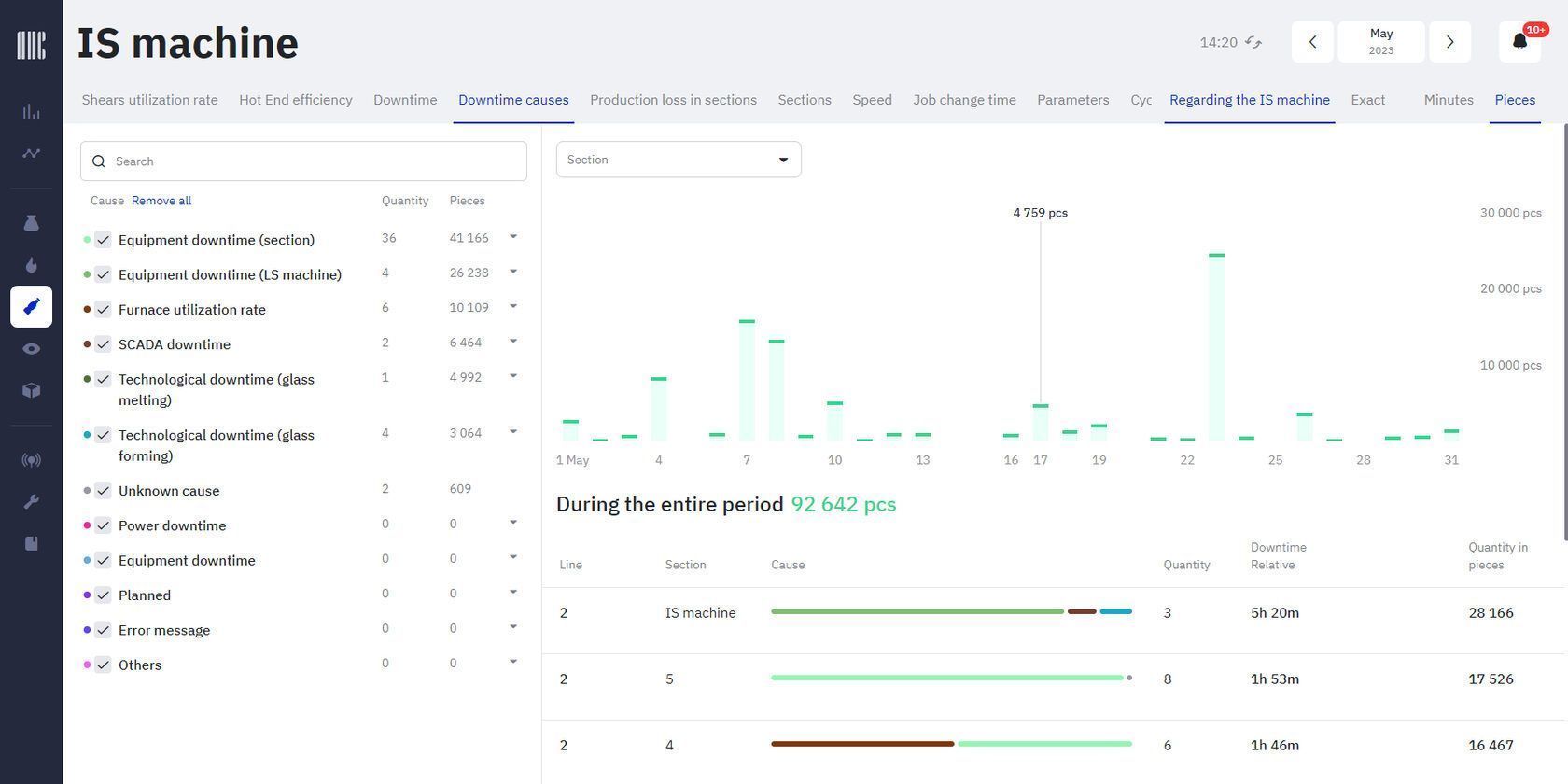Open the Speed tab
The height and width of the screenshot is (784, 1568).
(872, 100)
